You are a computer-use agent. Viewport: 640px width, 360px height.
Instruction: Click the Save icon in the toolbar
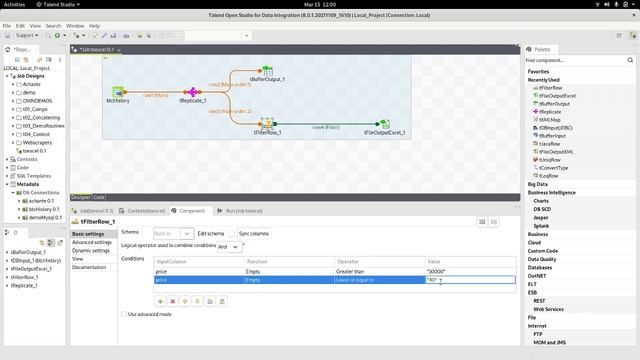pyautogui.click(x=7, y=36)
